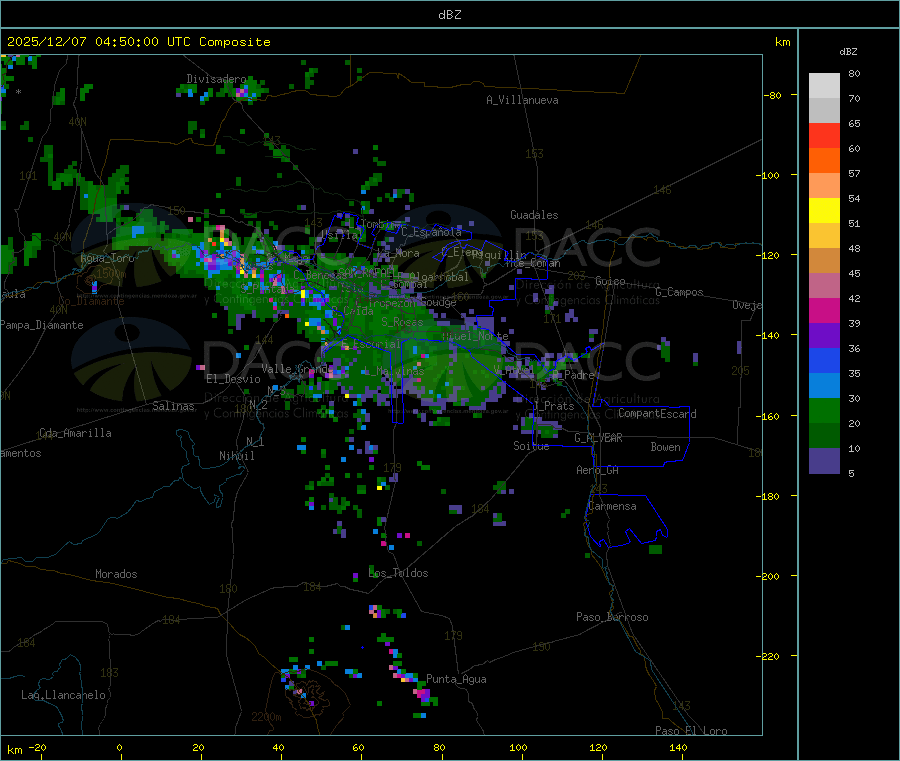The width and height of the screenshot is (900, 761).
Task: Click the 2200m elevation label near the volcano
Action: [266, 717]
